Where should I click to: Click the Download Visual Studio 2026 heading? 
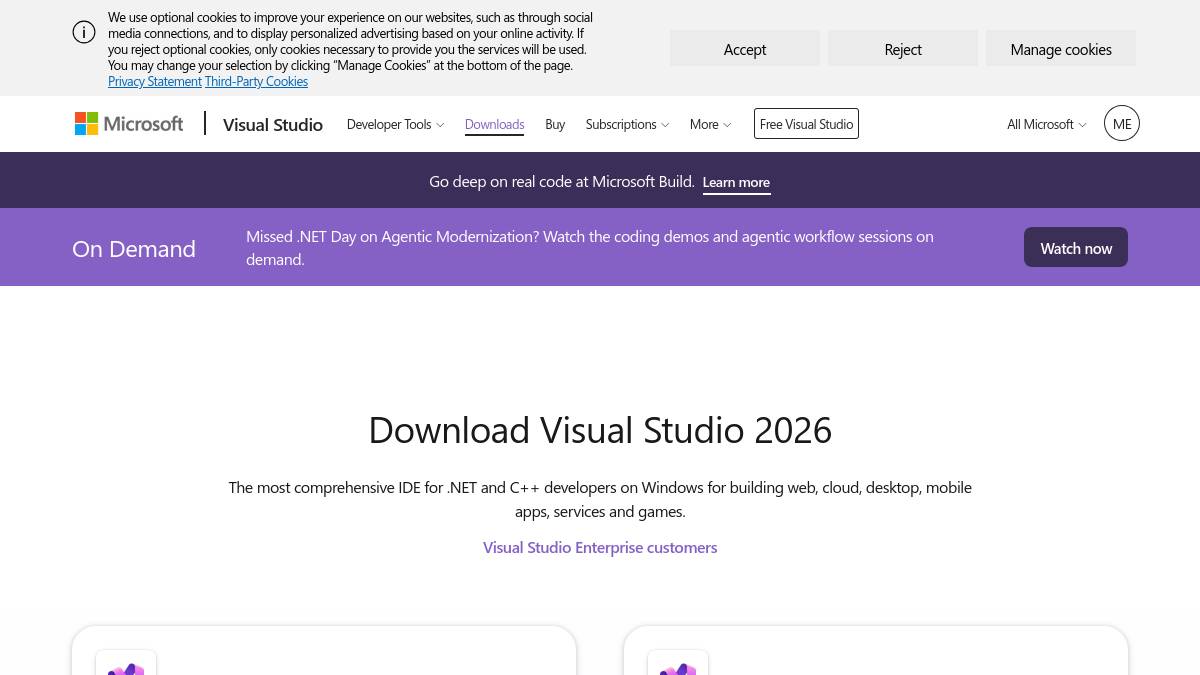coord(600,430)
